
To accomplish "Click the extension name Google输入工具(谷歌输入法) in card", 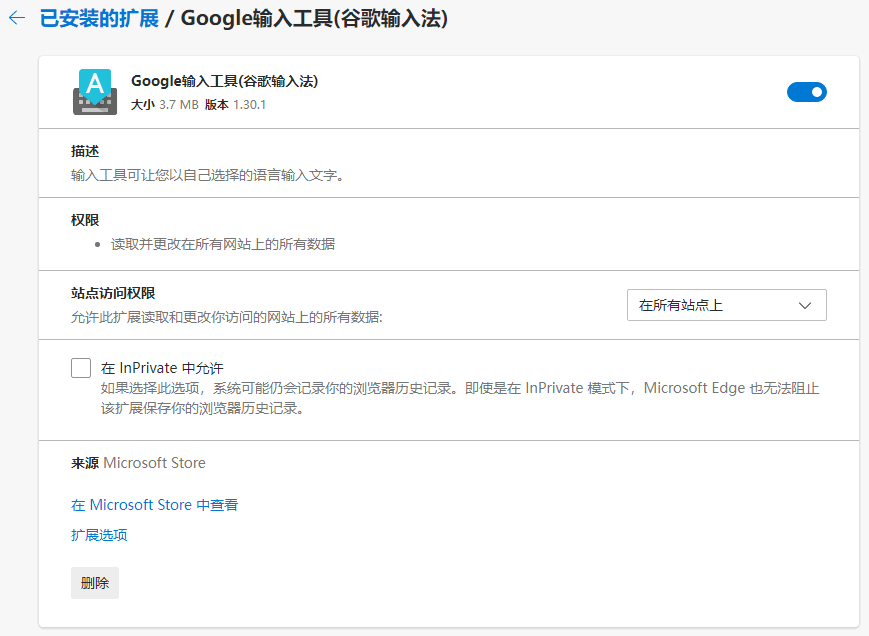I will coord(224,81).
